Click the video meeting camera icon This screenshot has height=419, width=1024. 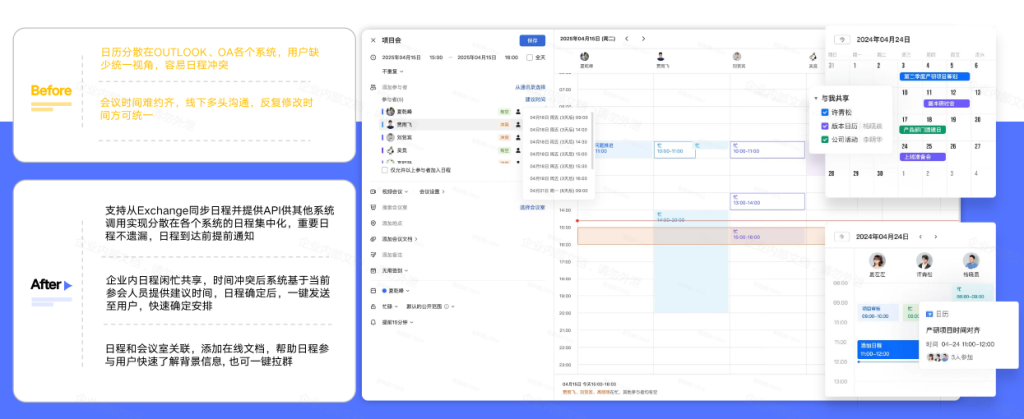click(x=373, y=192)
